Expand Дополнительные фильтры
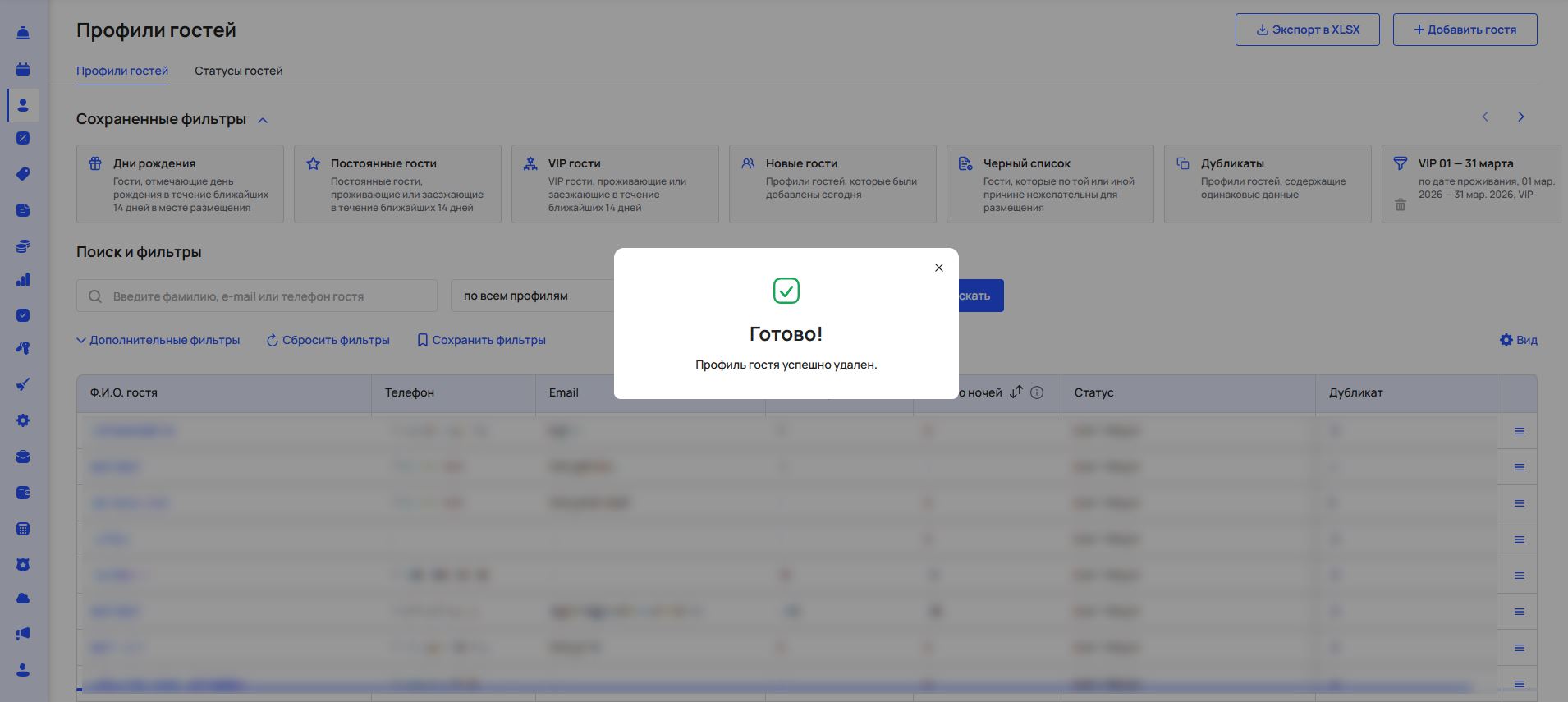This screenshot has height=702, width=1568. 158,340
